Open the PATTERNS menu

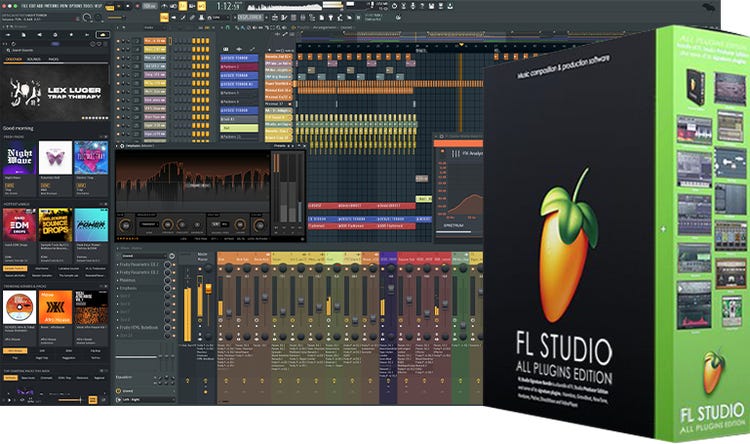coord(52,6)
